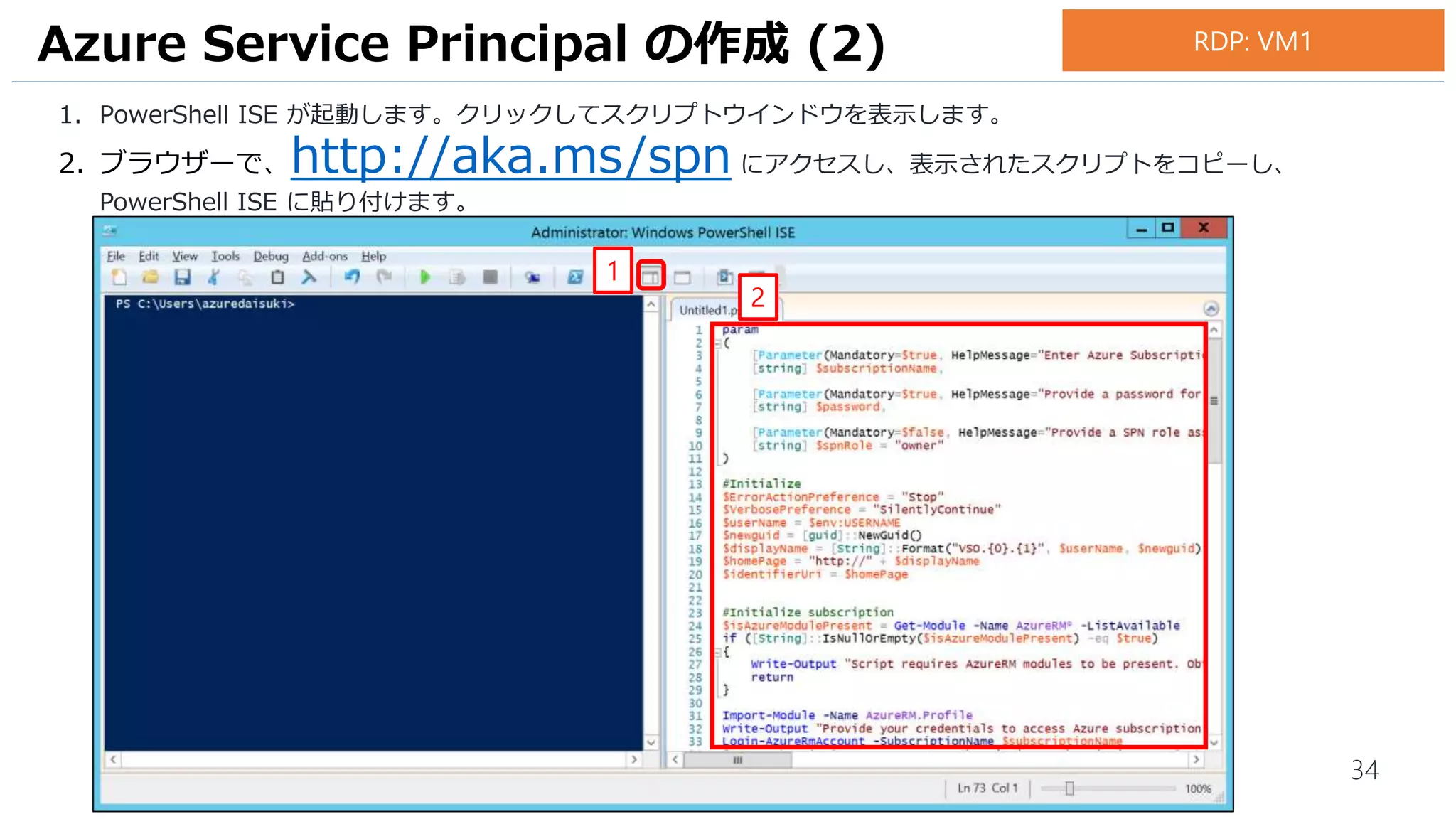Viewport: 1456px width, 819px height.
Task: Click the 'return' statement on line 28
Action: 771,677
